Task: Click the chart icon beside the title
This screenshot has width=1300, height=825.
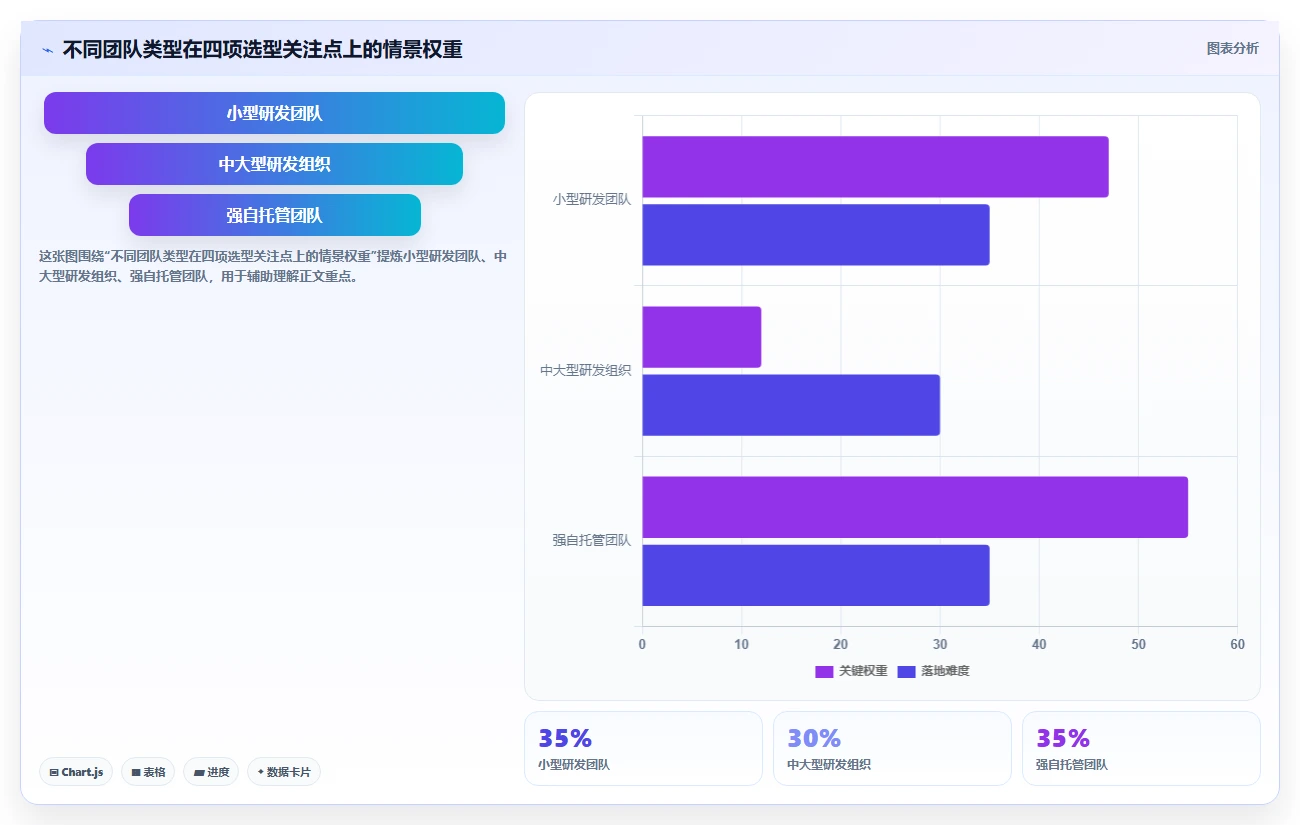Action: (x=47, y=50)
